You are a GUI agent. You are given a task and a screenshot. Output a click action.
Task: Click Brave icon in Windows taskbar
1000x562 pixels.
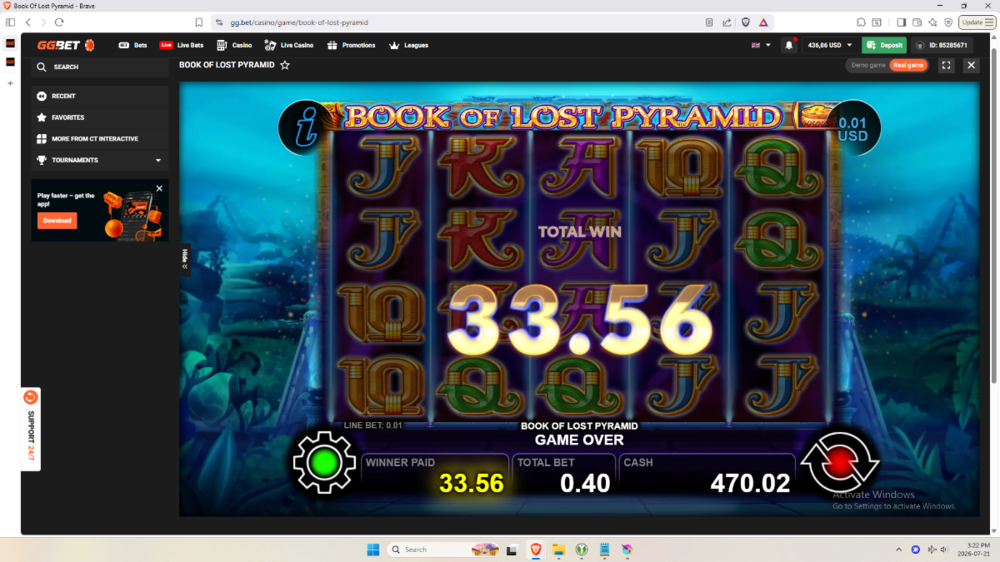[x=536, y=550]
